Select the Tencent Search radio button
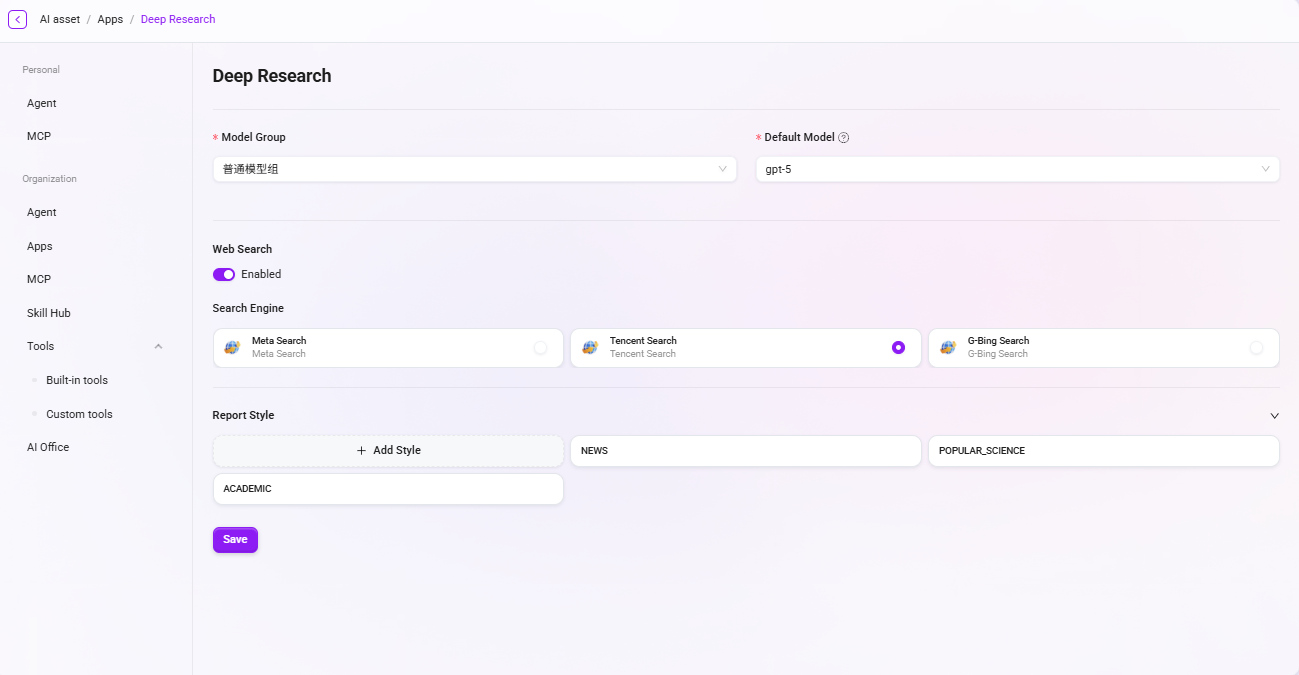 click(898, 348)
